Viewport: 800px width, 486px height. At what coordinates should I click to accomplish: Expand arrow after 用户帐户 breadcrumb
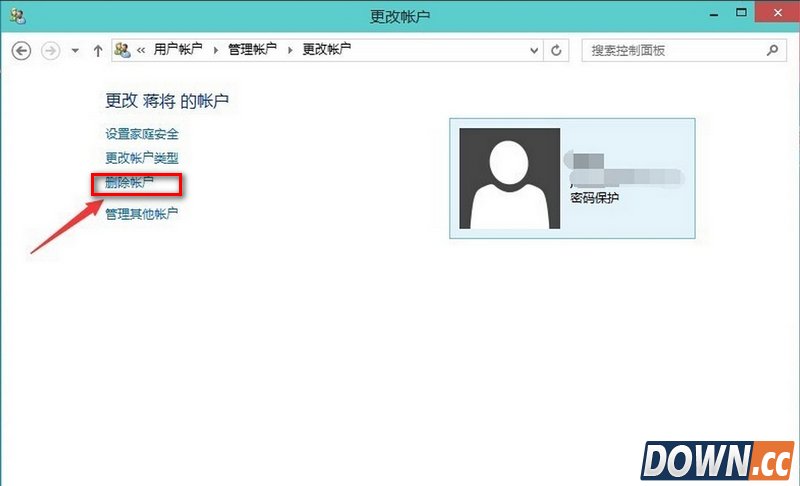point(215,50)
